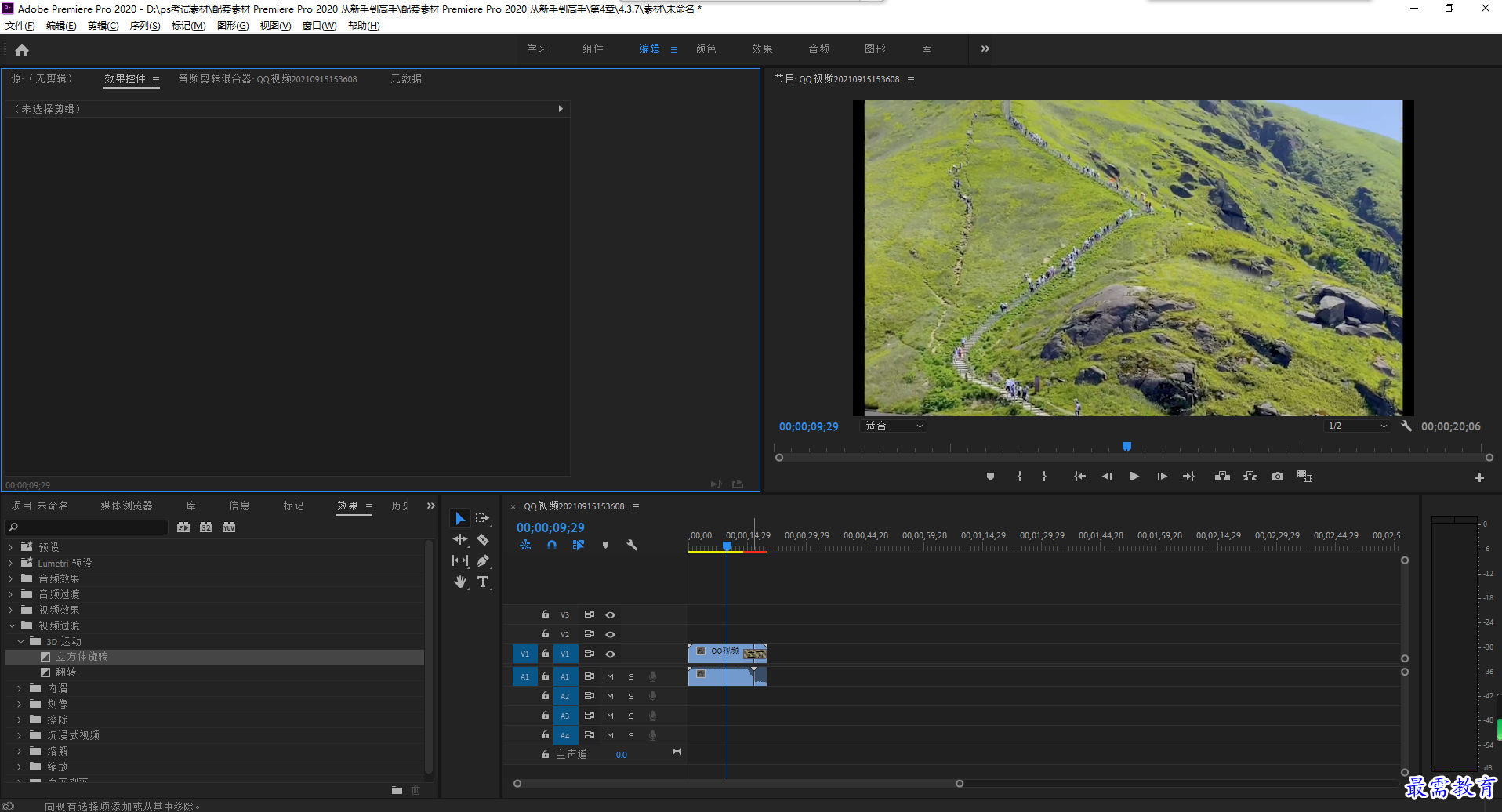Screen dimensions: 1502x812
Task: Toggle linked selection in timeline
Action: click(579, 545)
